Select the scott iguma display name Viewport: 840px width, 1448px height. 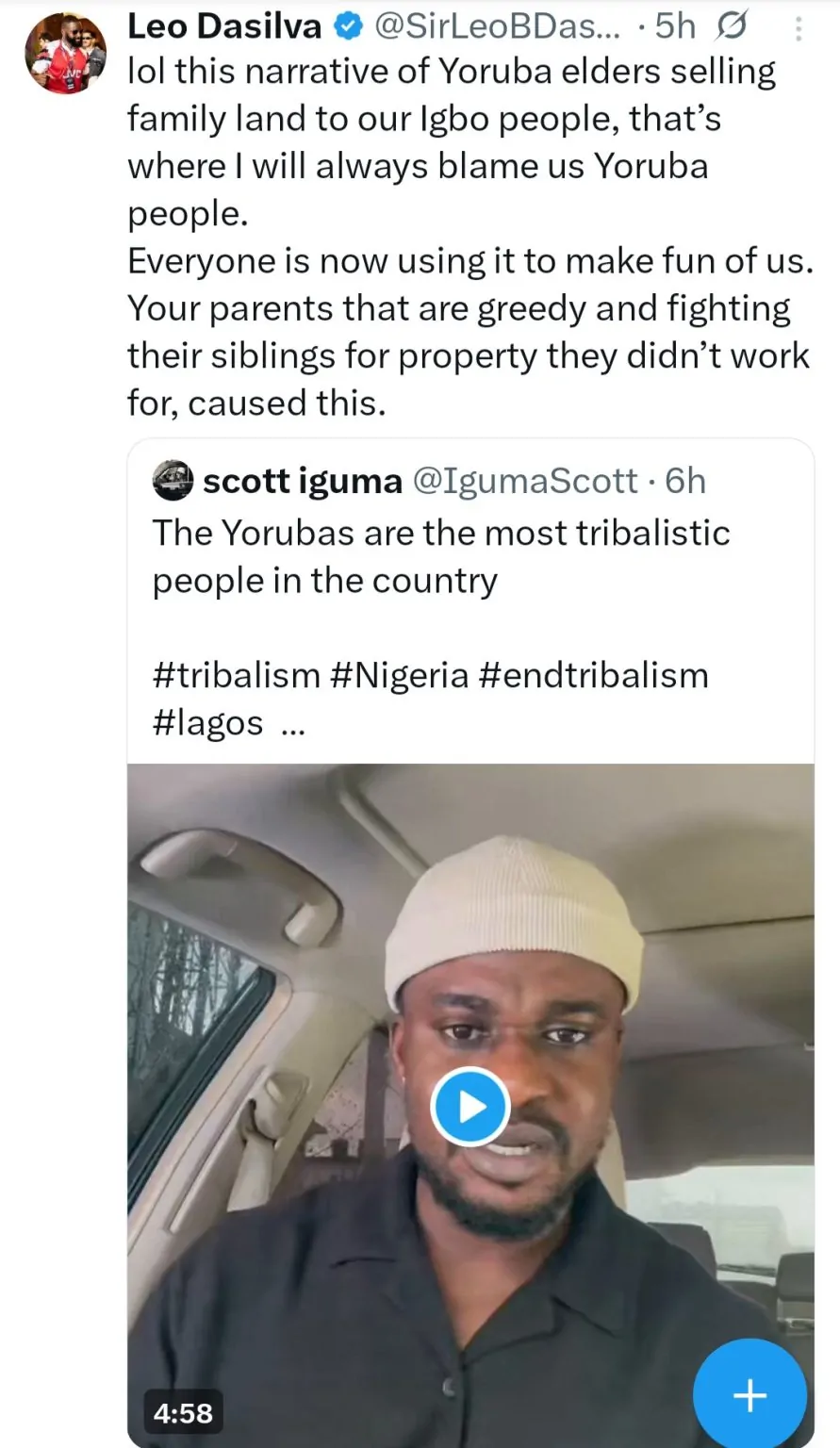[x=302, y=481]
